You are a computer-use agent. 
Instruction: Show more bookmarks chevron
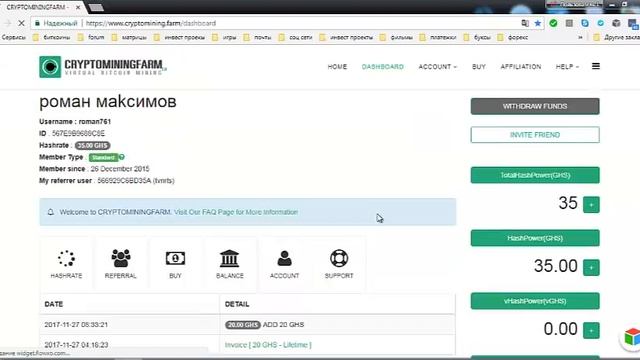pyautogui.click(x=580, y=37)
